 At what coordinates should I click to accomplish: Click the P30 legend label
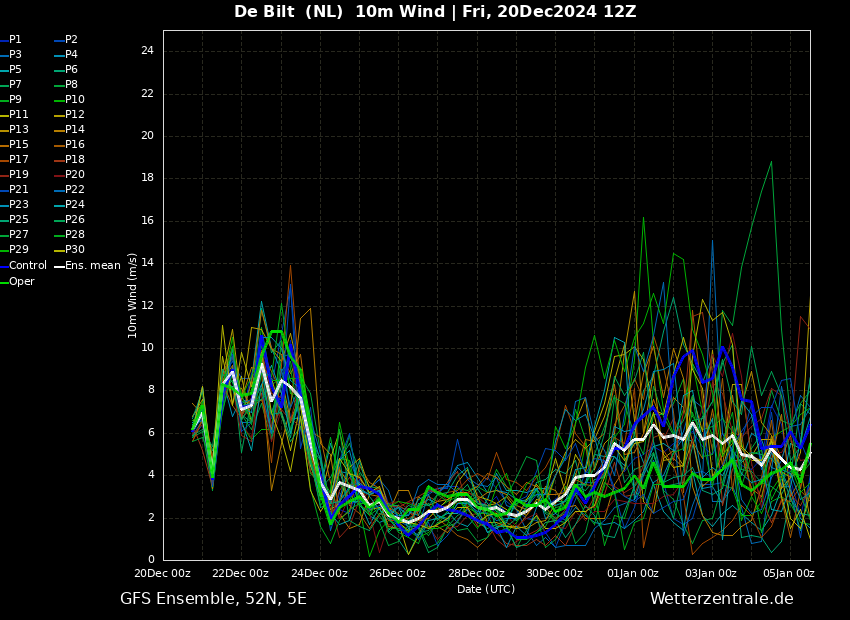click(75, 249)
